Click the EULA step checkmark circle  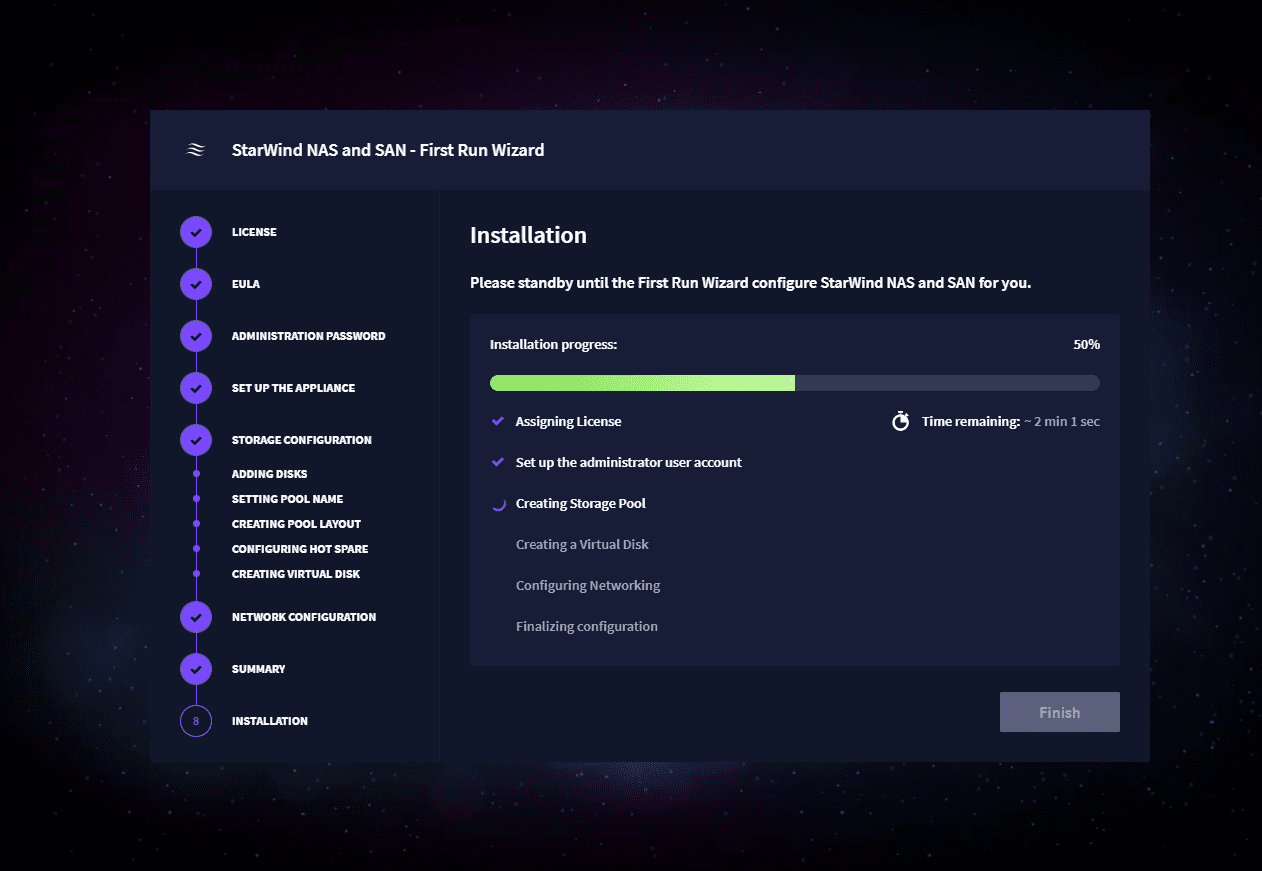click(x=196, y=284)
